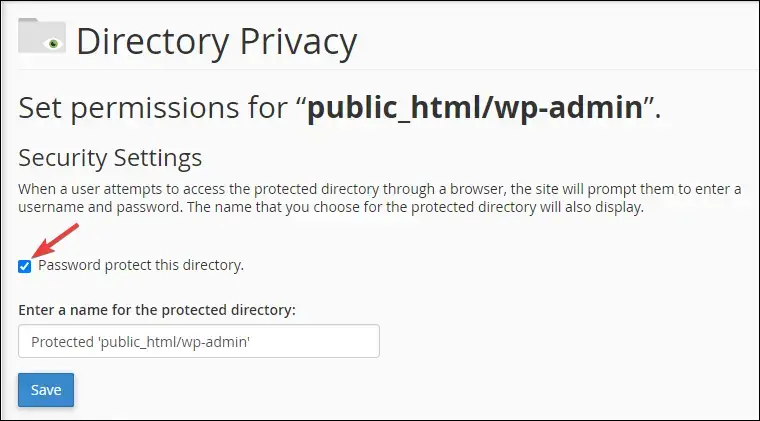Click the Save button
760x421 pixels.
(46, 390)
